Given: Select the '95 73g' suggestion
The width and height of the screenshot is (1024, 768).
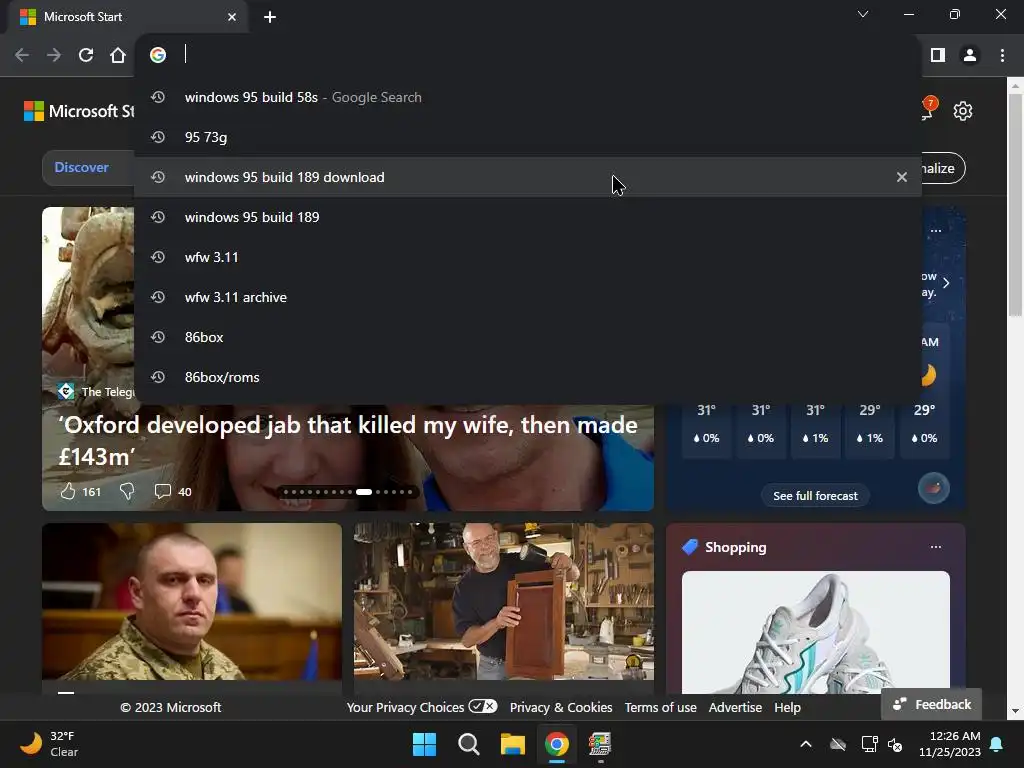Looking at the screenshot, I should coord(528,137).
